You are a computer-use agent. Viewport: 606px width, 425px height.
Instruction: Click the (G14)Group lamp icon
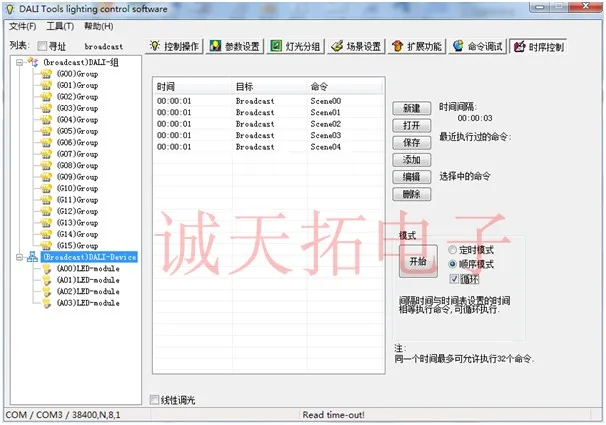(x=46, y=234)
